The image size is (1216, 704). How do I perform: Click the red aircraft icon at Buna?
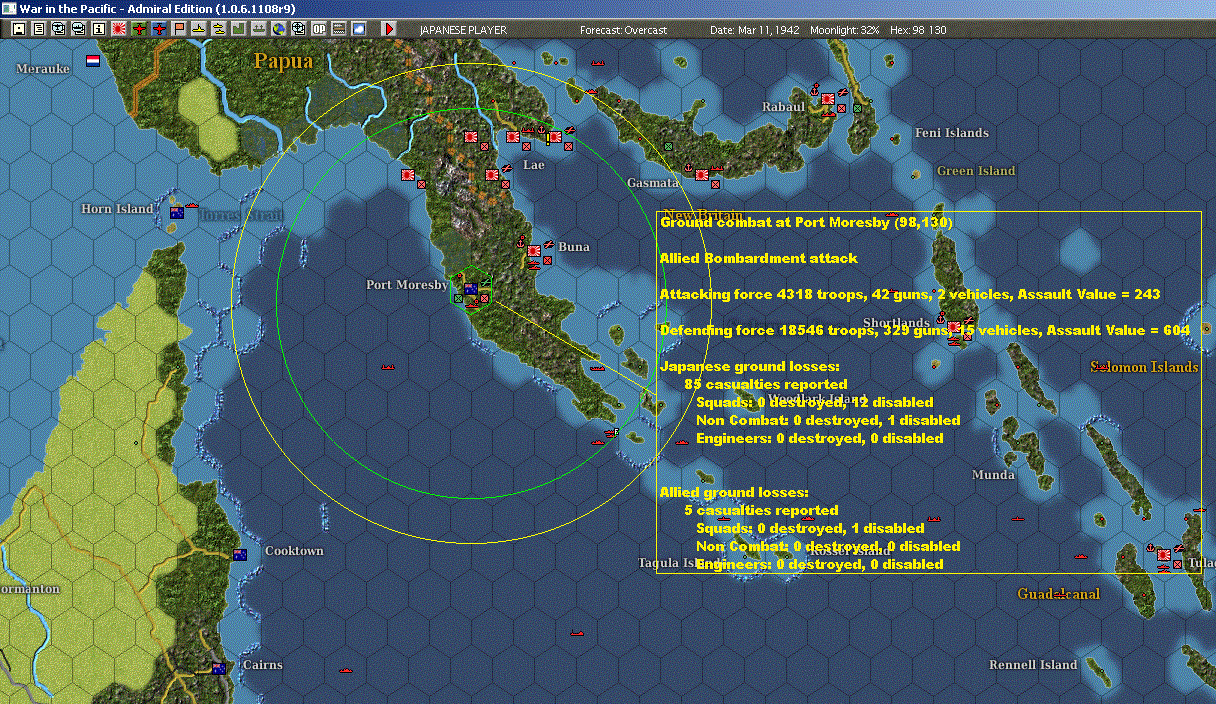549,244
